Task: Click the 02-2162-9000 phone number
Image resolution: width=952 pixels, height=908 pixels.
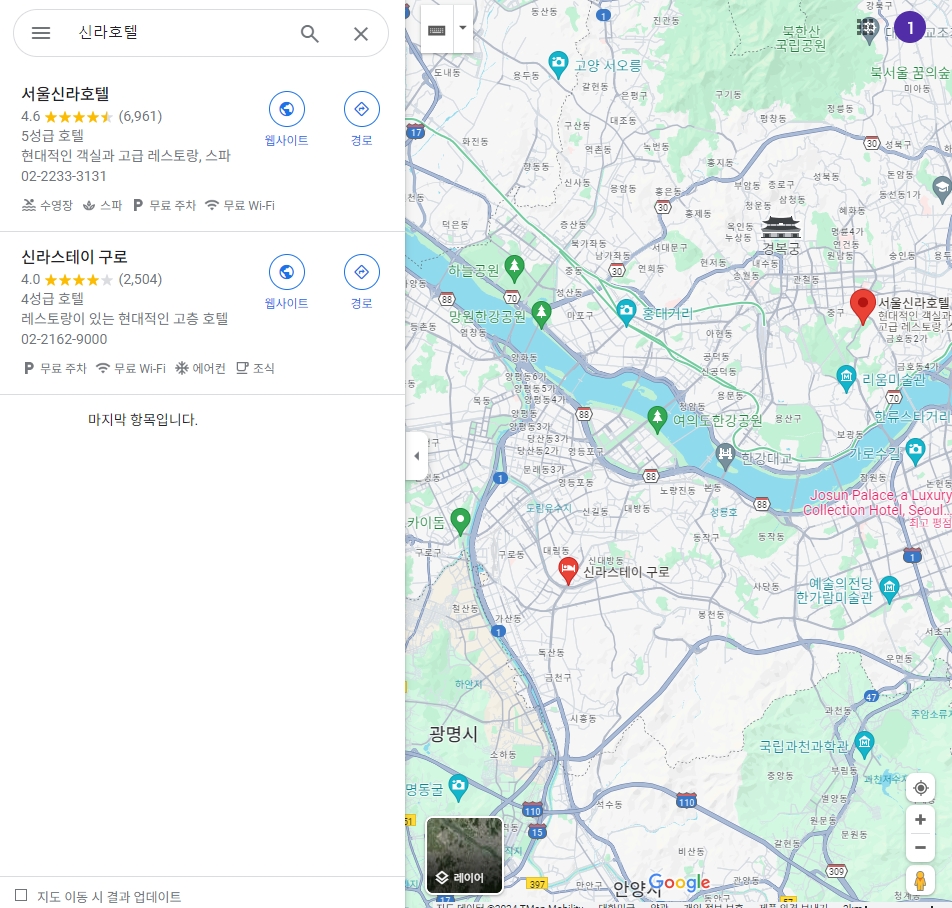Action: (x=64, y=339)
